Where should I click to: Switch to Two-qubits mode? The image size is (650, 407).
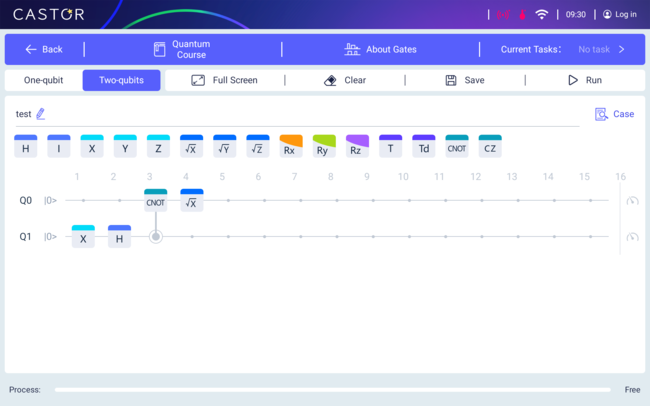point(121,80)
